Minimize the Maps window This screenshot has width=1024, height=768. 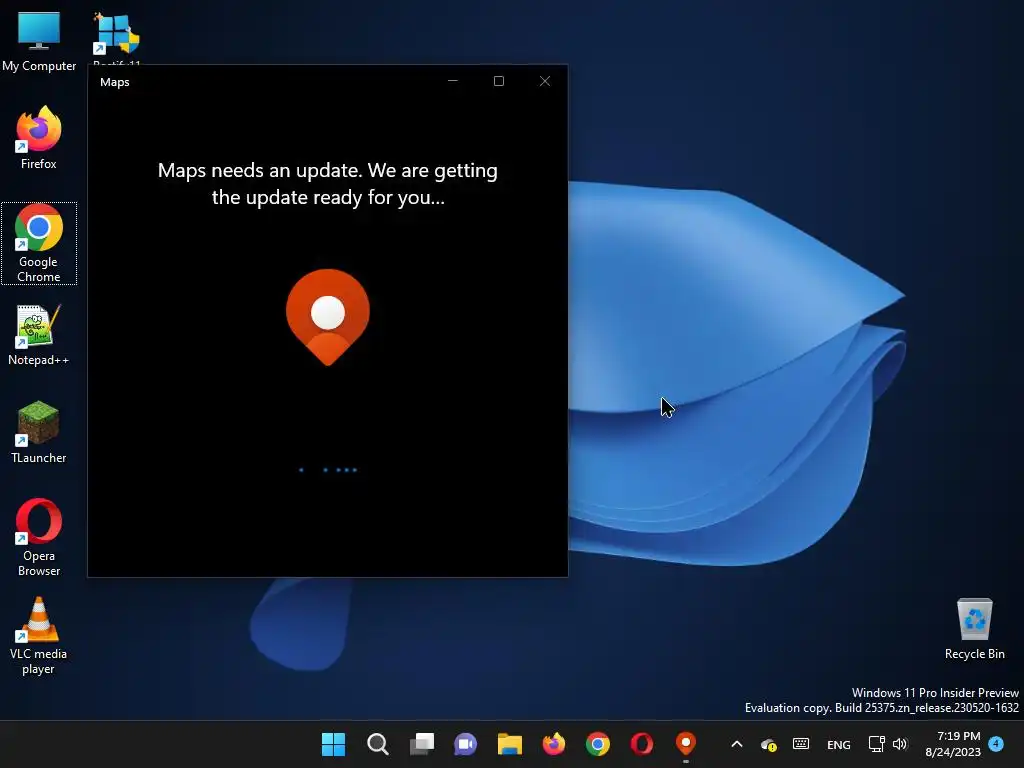click(x=453, y=81)
